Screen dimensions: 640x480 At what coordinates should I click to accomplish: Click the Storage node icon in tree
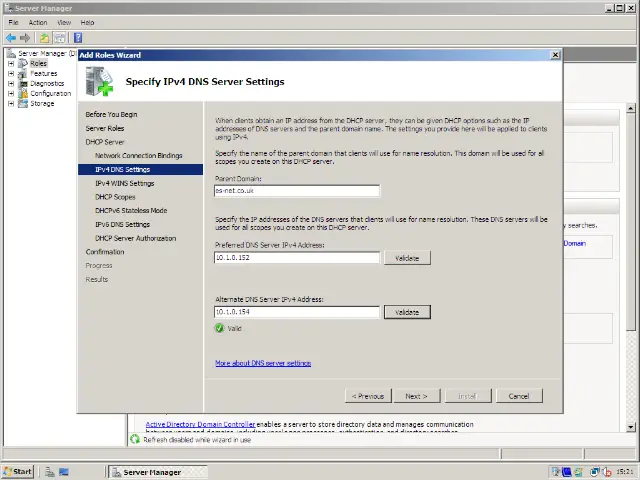pyautogui.click(x=23, y=103)
